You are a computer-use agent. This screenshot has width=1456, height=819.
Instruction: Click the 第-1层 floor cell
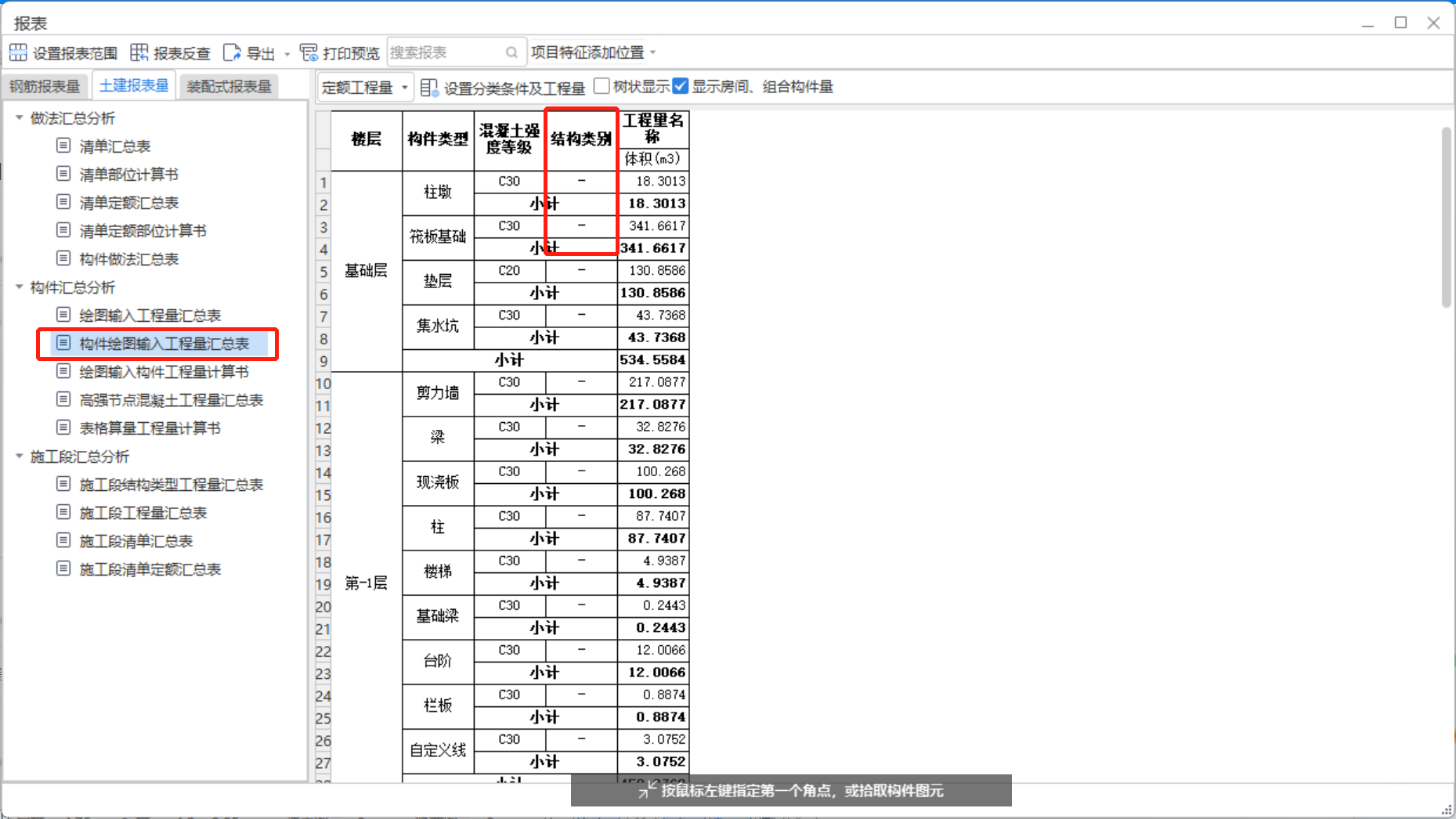(x=367, y=583)
